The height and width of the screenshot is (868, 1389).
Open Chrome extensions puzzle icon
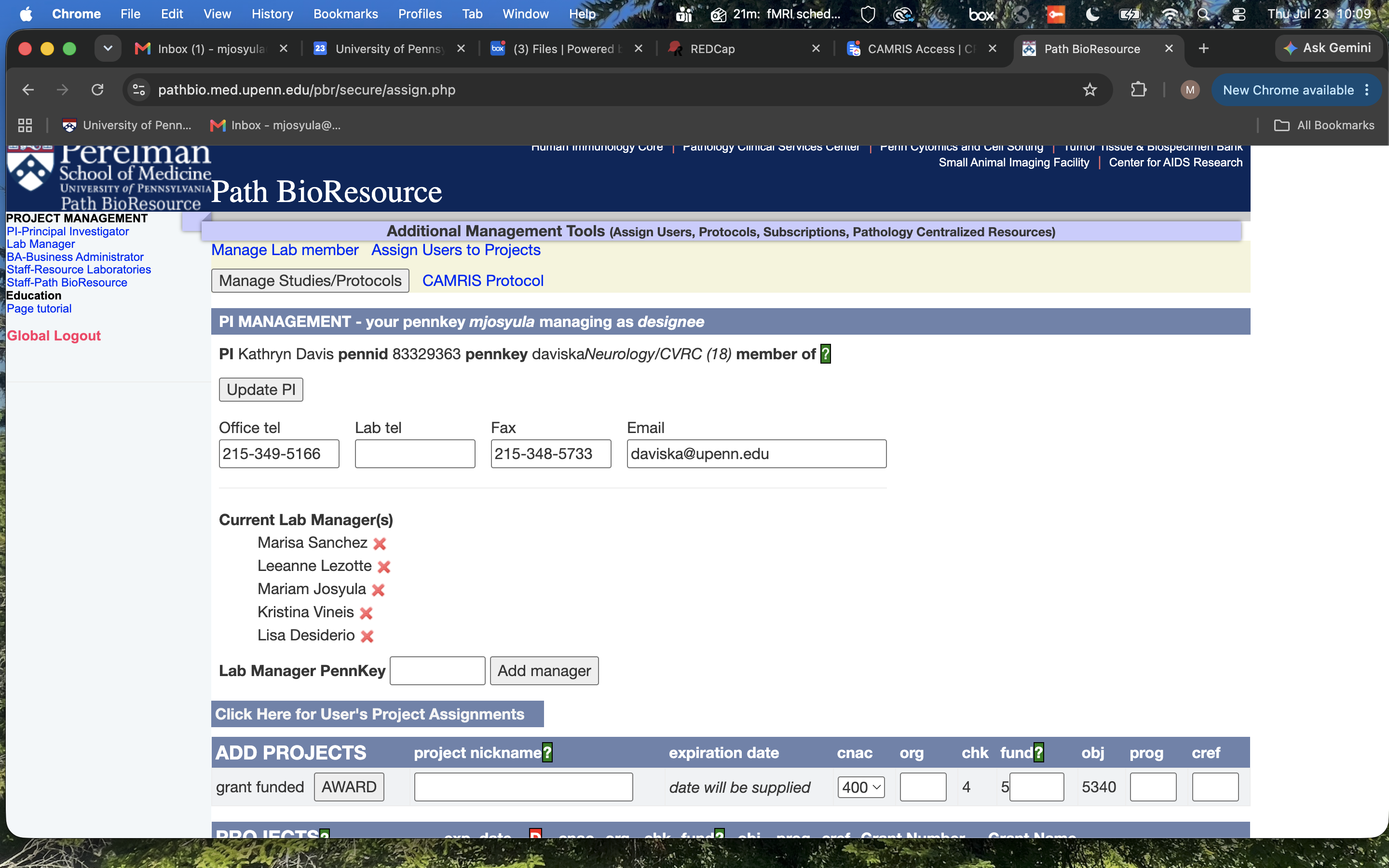click(1138, 90)
